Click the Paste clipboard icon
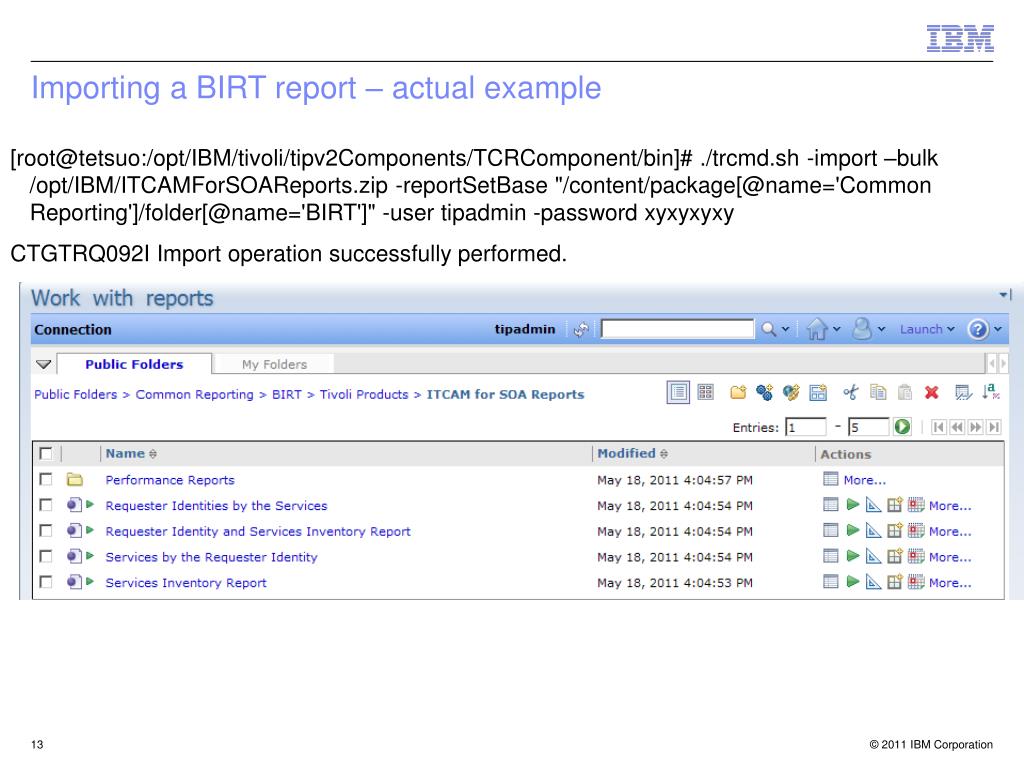The width and height of the screenshot is (1024, 768). coord(904,392)
